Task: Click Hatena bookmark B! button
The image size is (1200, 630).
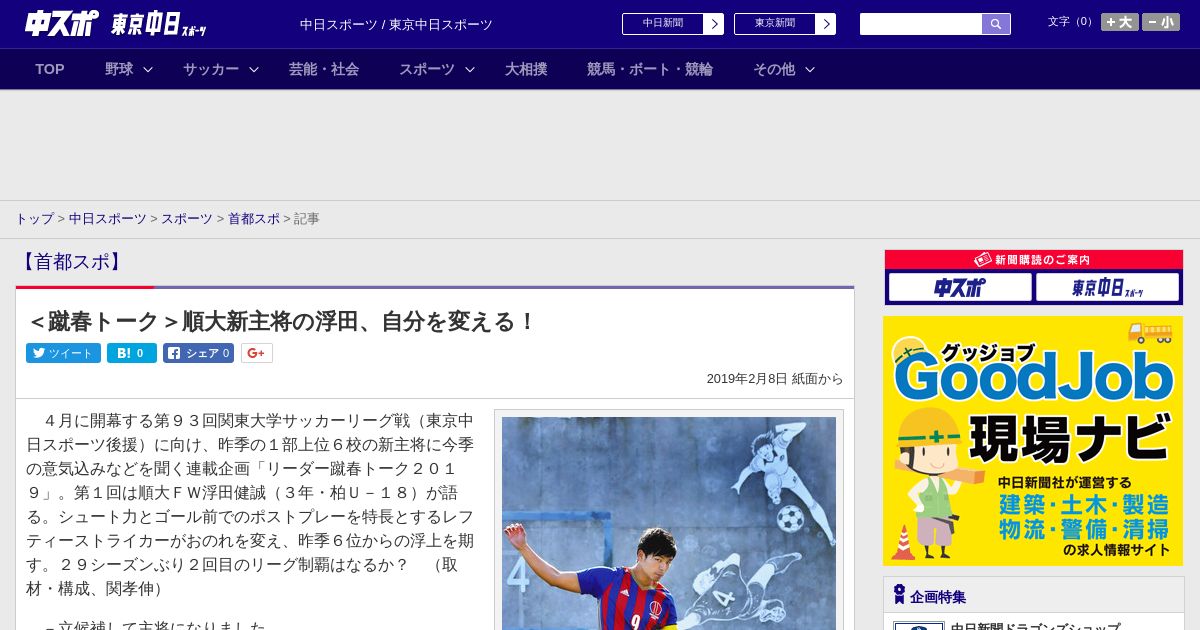Action: [132, 353]
